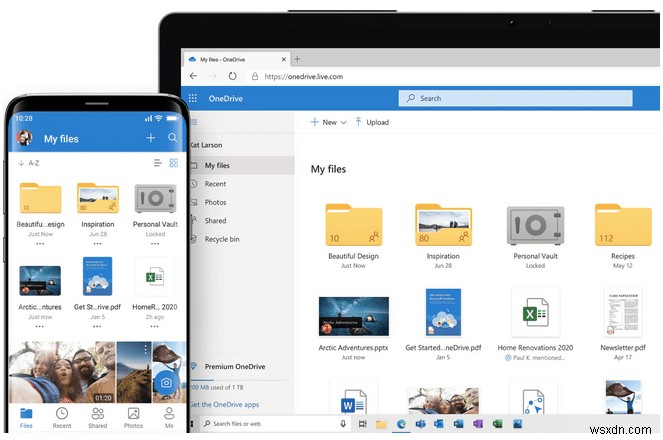This screenshot has width=663, height=440.
Task: Click the browser forward arrow
Action: (x=213, y=76)
